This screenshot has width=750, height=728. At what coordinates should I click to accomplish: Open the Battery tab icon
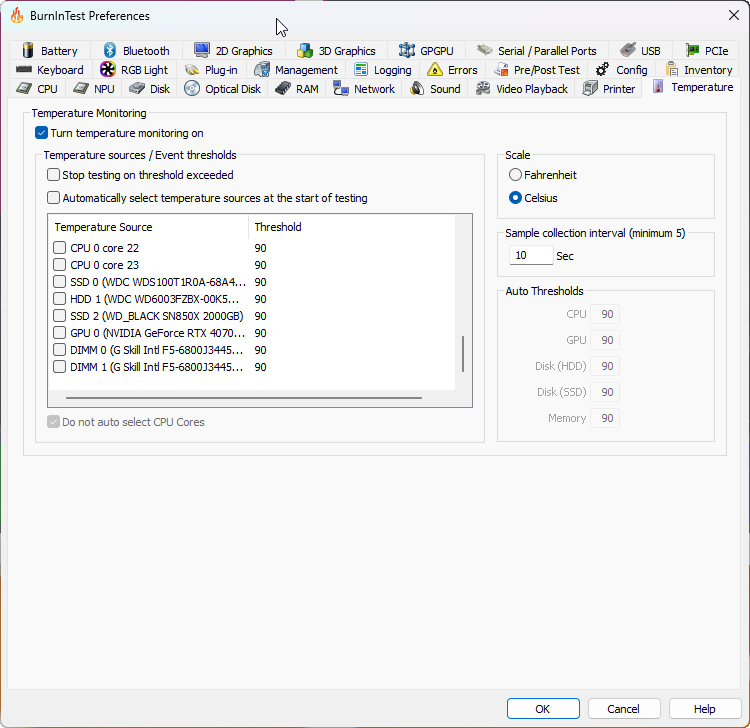pos(28,50)
